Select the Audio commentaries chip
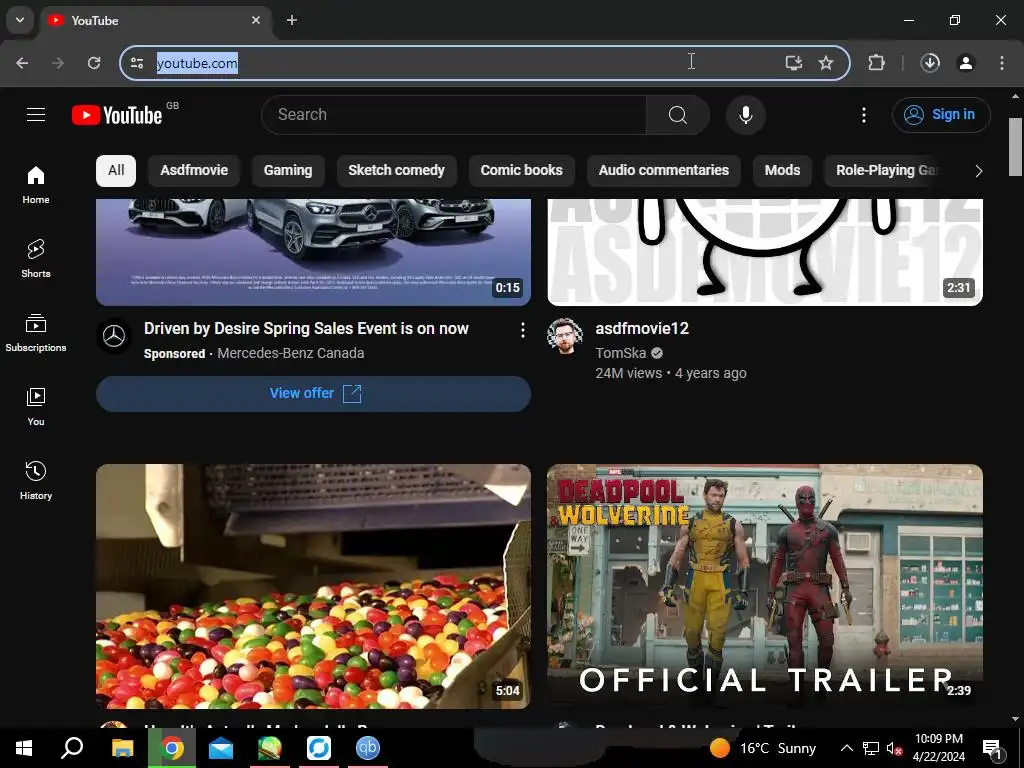 click(664, 170)
